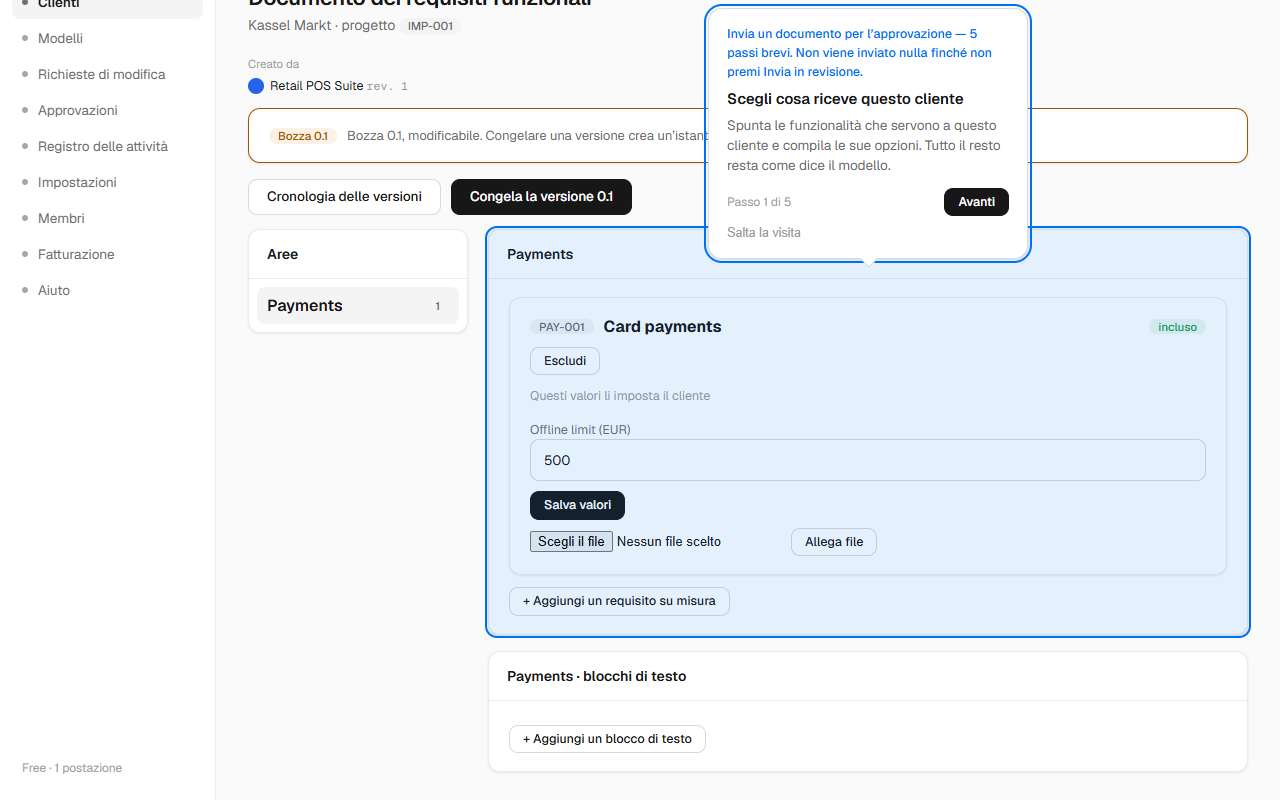
Task: Skip the tour with Salta la visita
Action: (764, 232)
